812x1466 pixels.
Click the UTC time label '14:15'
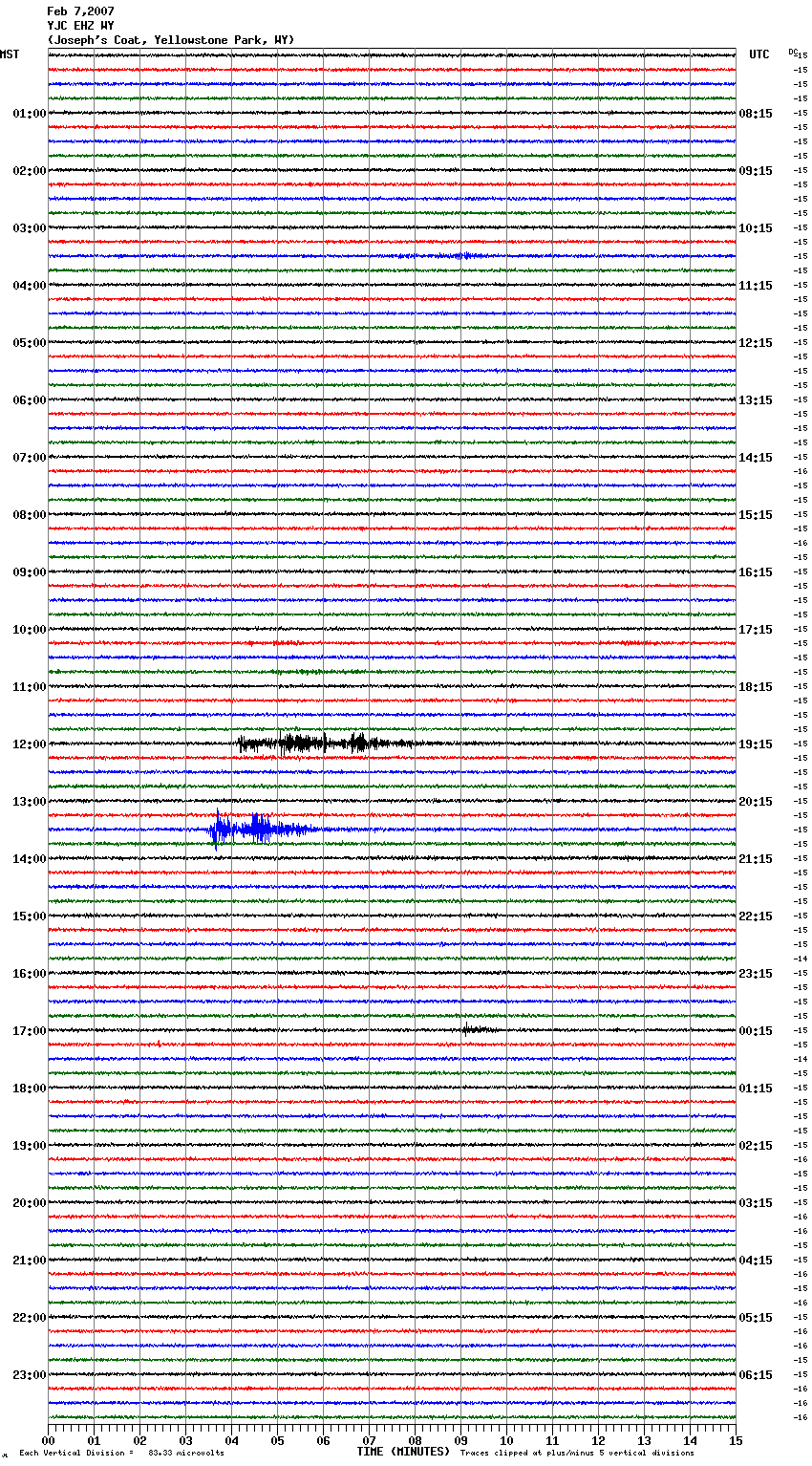pos(756,458)
